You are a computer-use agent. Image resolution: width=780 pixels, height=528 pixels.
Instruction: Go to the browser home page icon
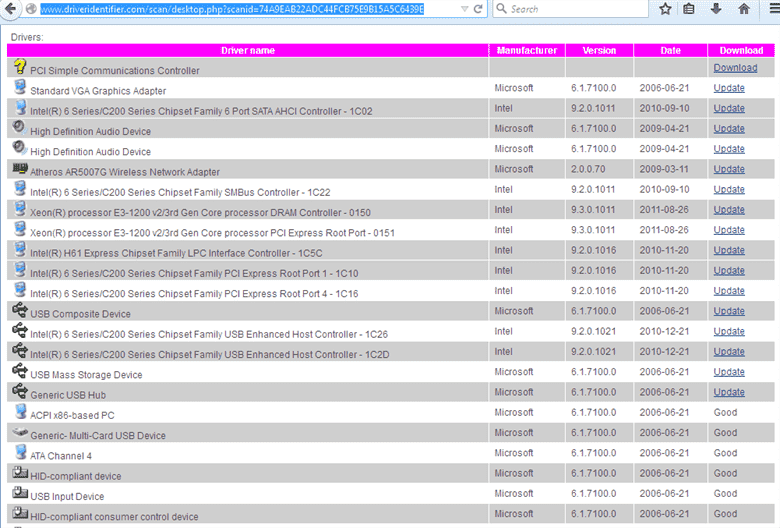point(744,8)
